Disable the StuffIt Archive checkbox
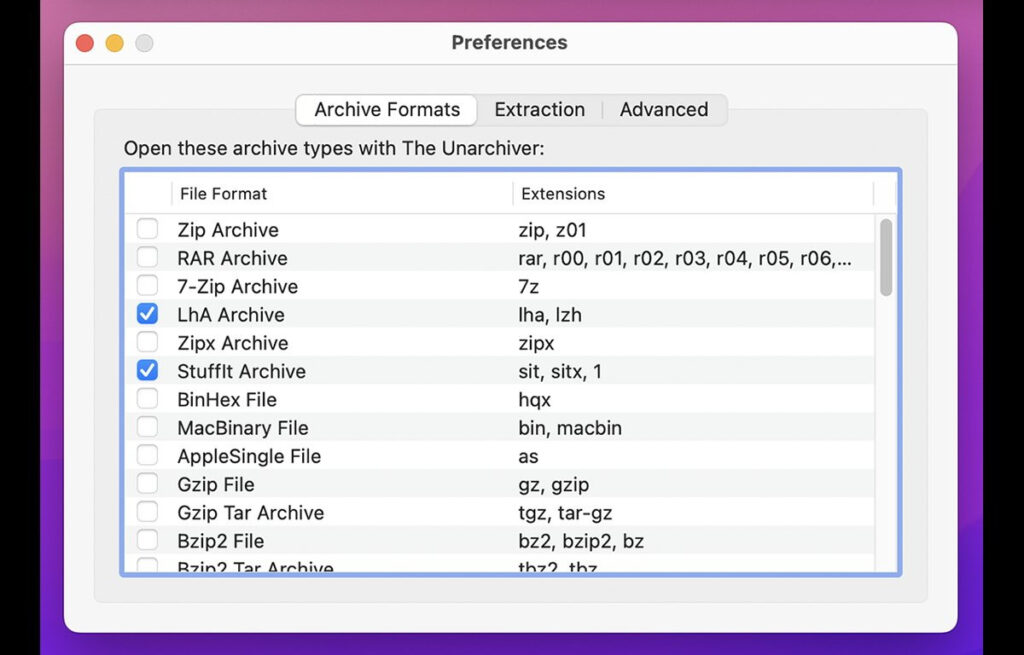1024x655 pixels. click(147, 371)
